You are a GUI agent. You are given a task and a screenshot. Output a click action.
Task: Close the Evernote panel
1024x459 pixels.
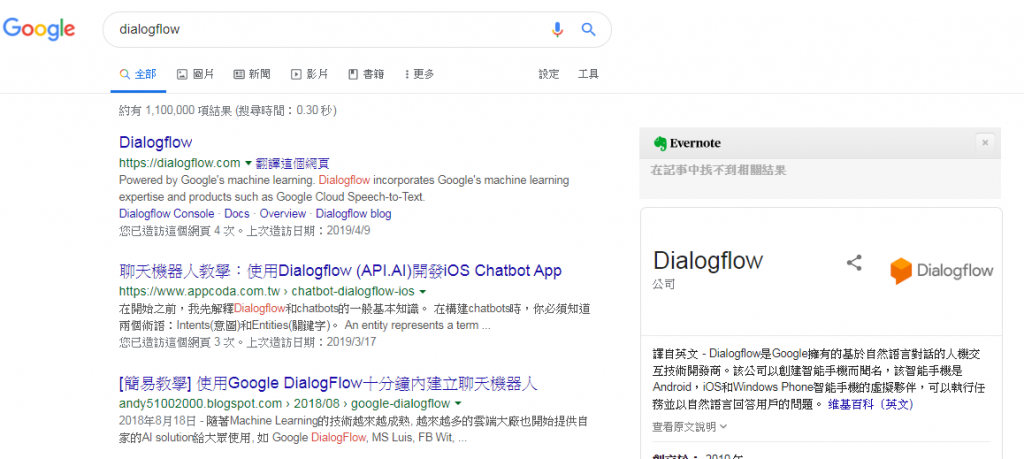click(x=985, y=142)
